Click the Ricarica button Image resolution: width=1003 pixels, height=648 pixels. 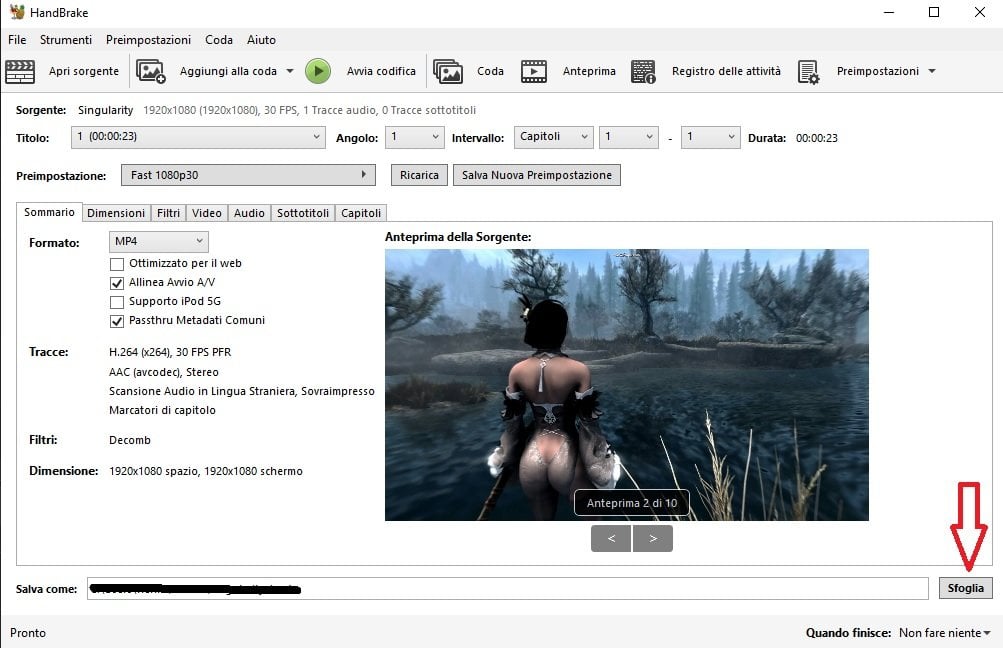point(419,175)
